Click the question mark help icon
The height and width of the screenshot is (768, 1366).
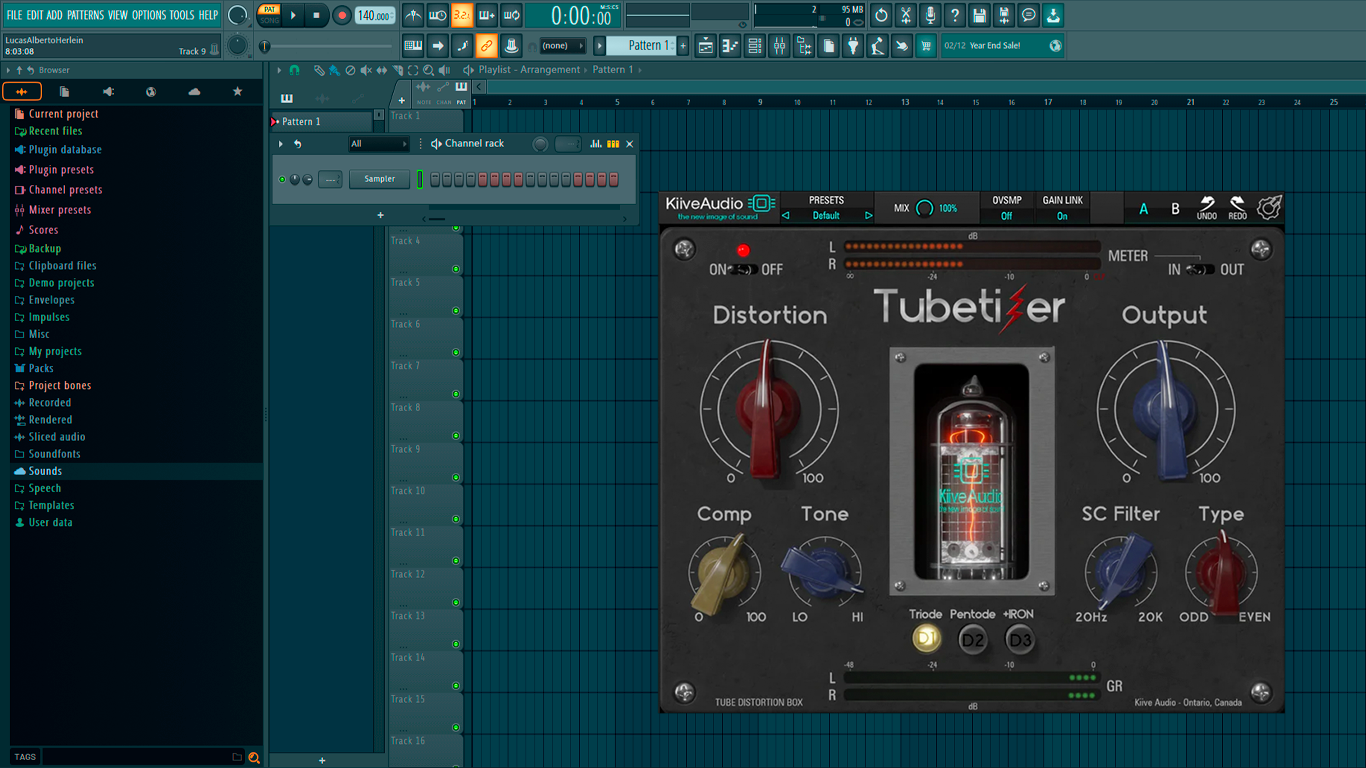pyautogui.click(x=955, y=15)
